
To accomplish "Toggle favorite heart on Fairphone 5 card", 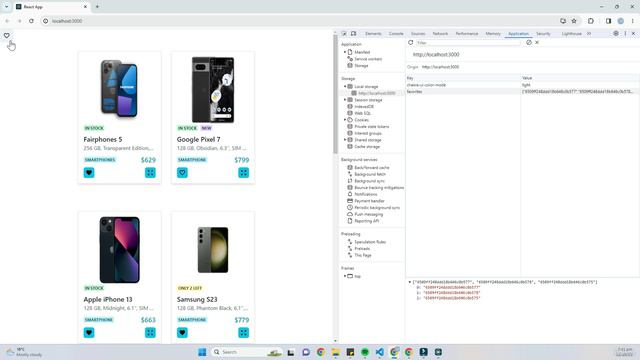I will tap(89, 173).
